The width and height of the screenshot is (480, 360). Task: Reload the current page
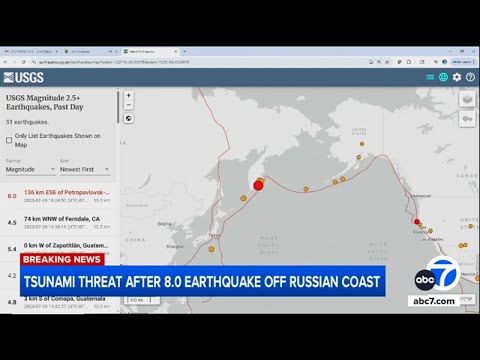click(24, 62)
